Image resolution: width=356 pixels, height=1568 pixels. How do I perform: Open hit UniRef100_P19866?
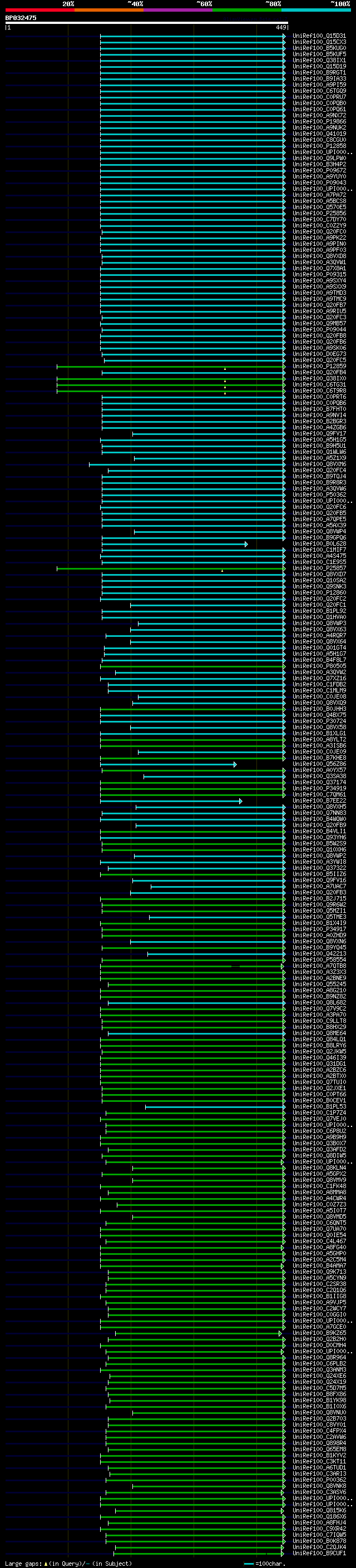(319, 122)
